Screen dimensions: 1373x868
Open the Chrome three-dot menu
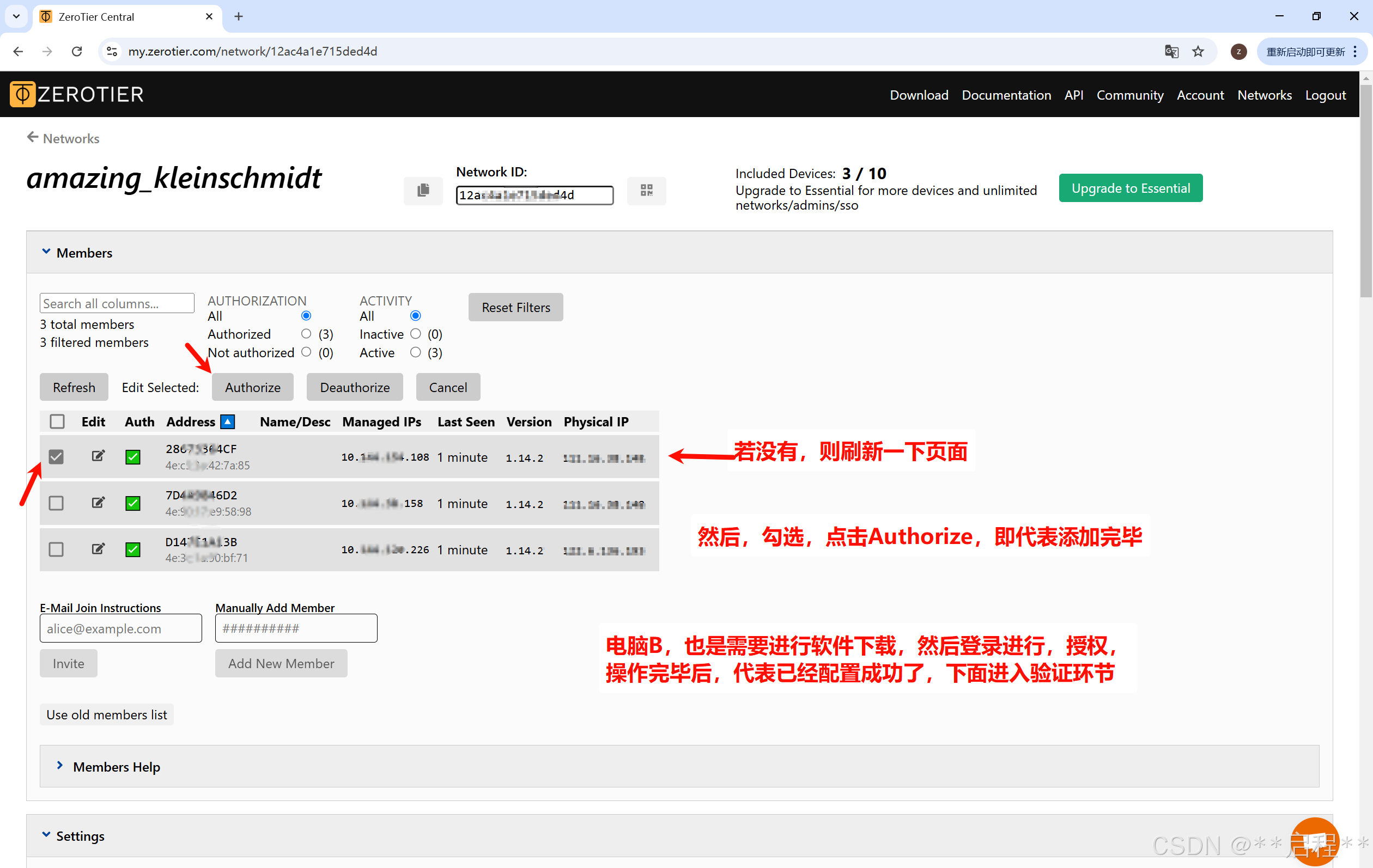tap(1355, 51)
